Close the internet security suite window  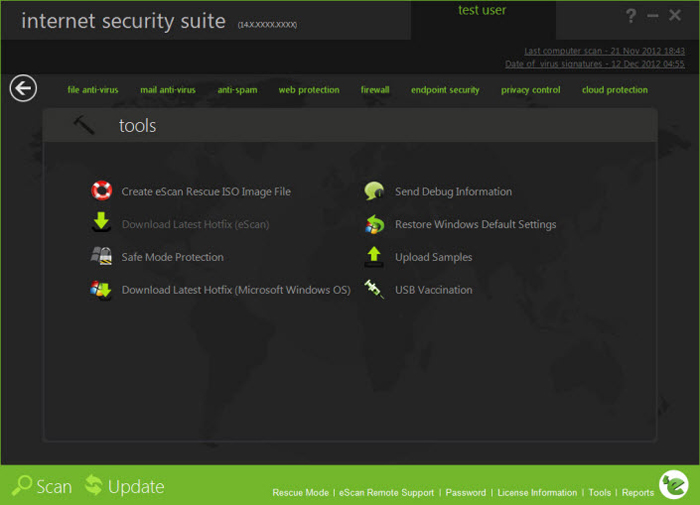point(675,15)
